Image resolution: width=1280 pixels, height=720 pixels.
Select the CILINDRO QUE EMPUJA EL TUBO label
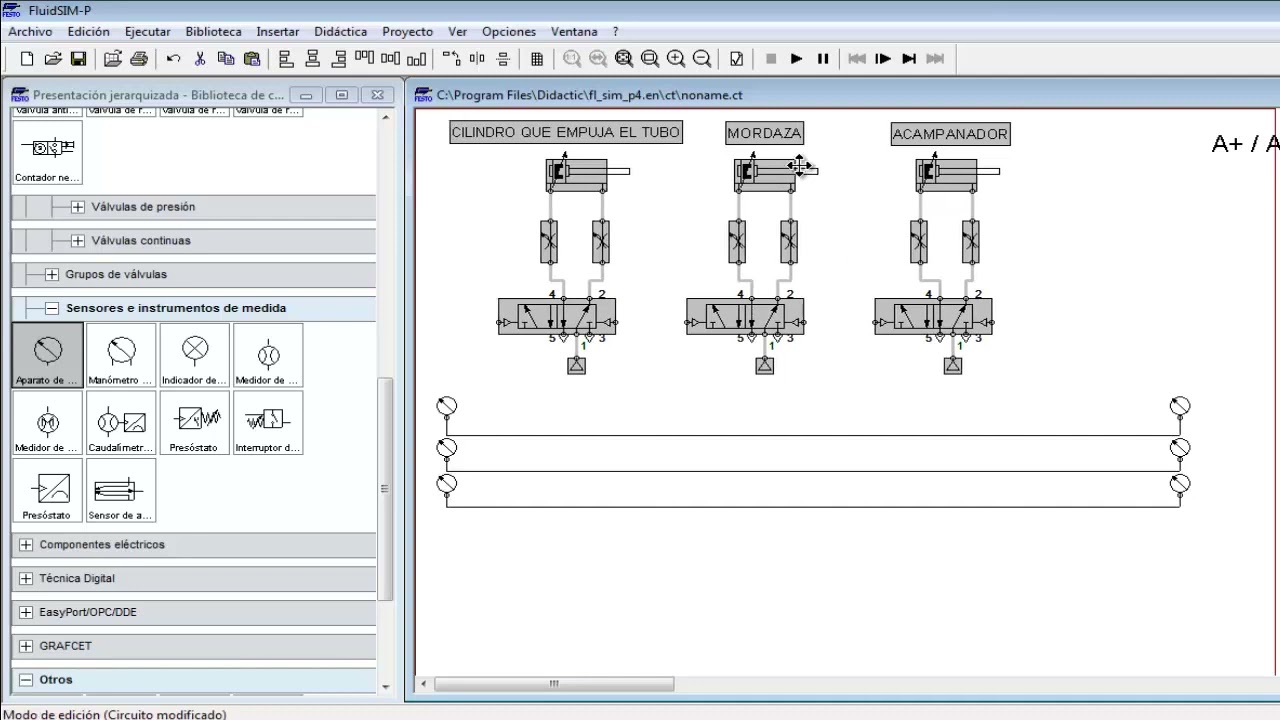[566, 132]
